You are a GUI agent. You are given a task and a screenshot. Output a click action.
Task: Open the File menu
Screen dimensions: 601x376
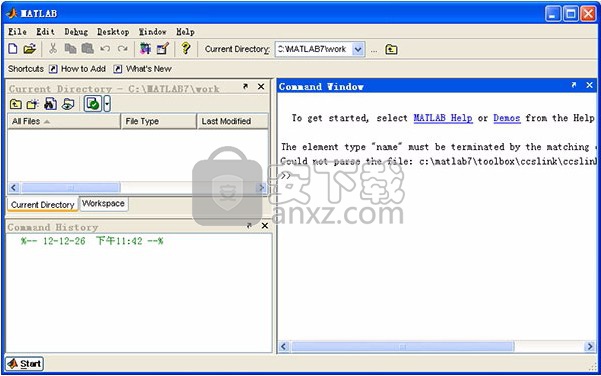click(x=17, y=32)
